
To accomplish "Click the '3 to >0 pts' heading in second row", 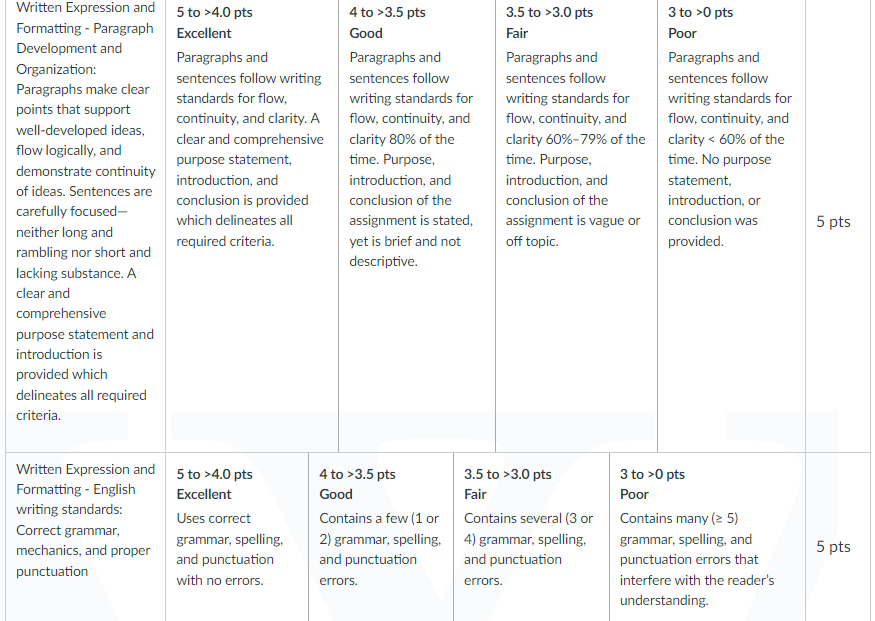I will coord(652,474).
